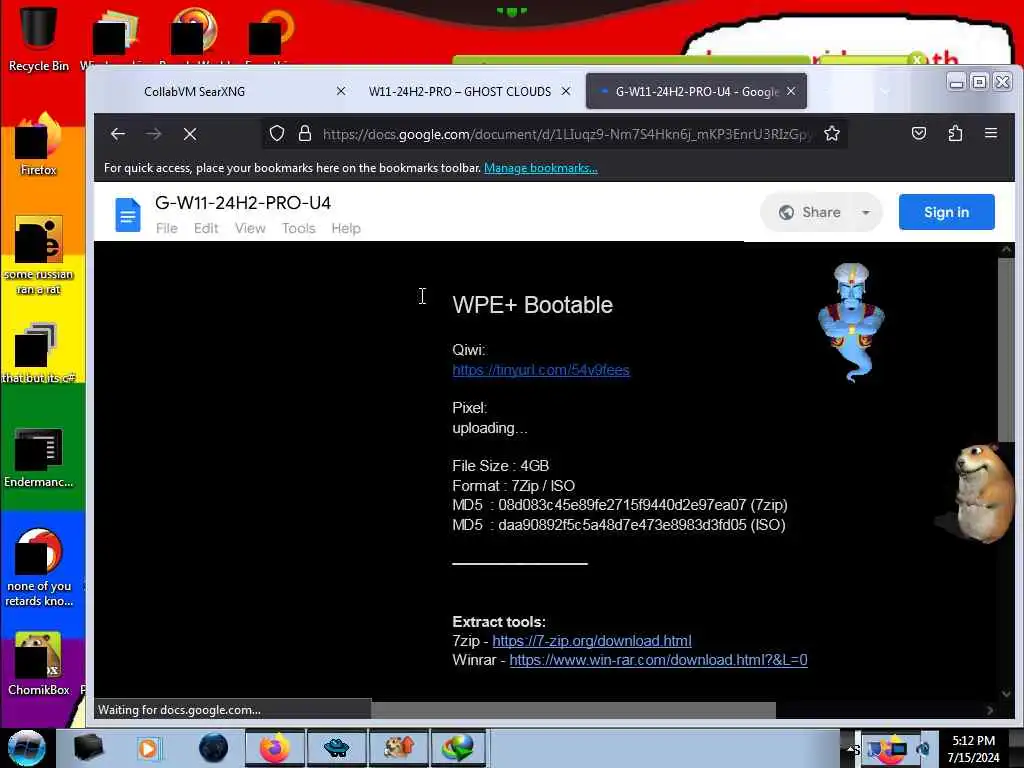Click the Sign in button
This screenshot has height=768, width=1024.
(x=946, y=212)
